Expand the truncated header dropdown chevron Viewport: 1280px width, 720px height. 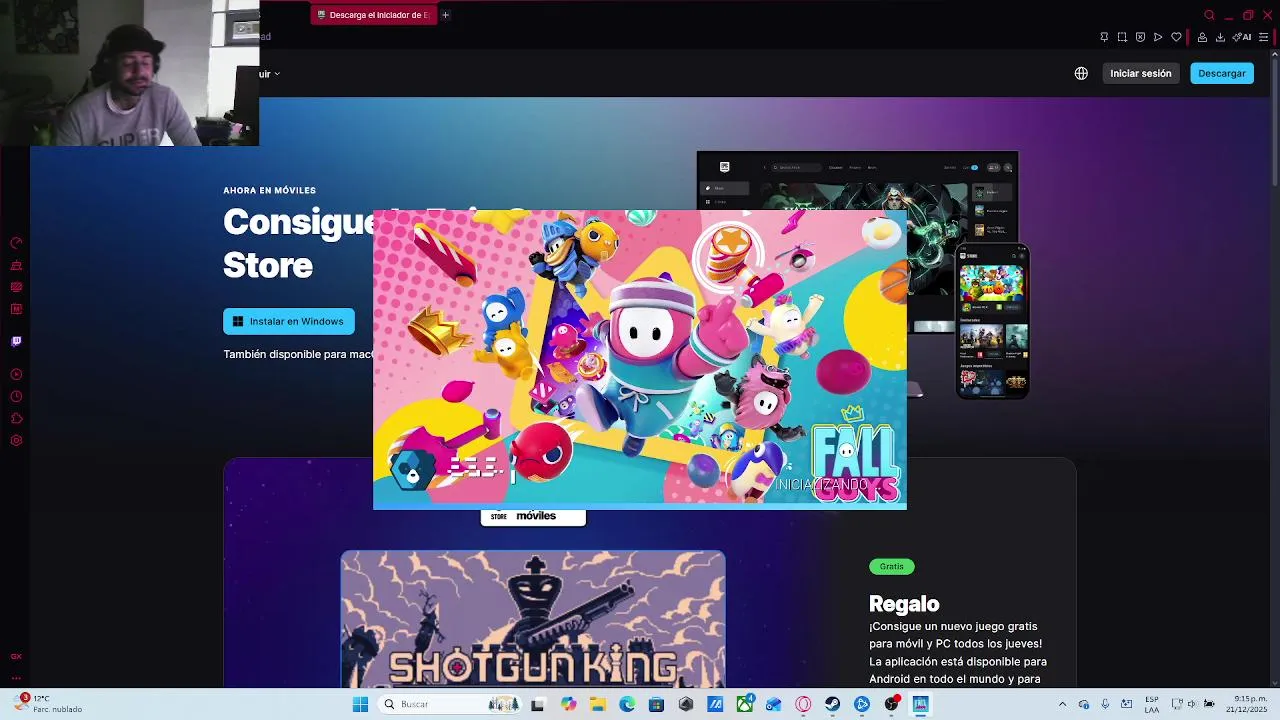tap(277, 73)
